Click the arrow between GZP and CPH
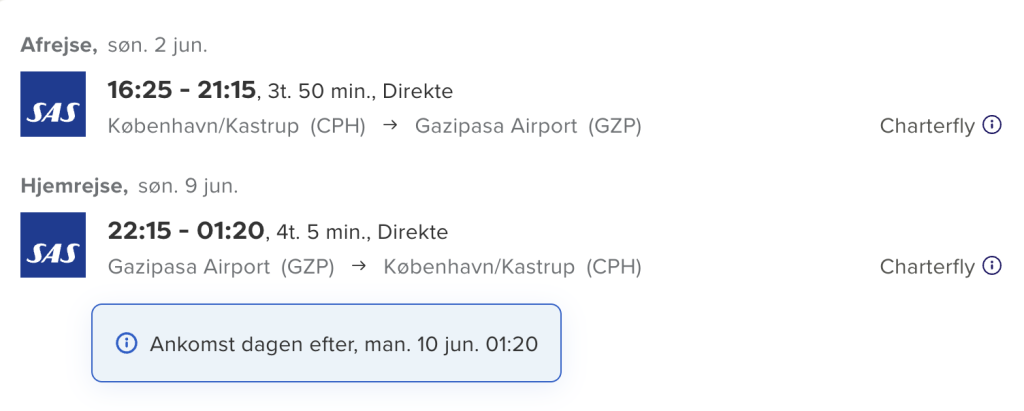 360,268
